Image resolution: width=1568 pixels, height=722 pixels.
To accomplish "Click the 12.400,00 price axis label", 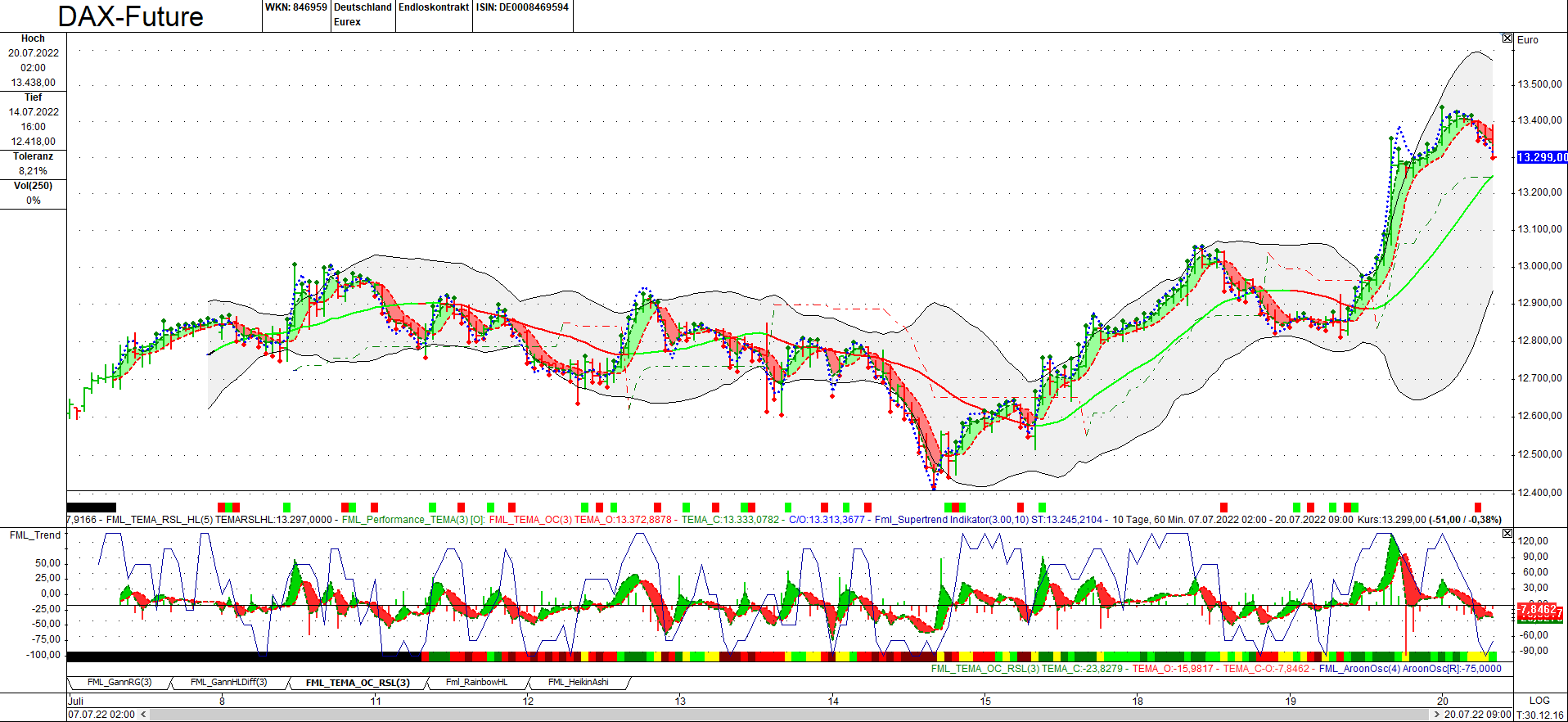I will (x=1539, y=493).
